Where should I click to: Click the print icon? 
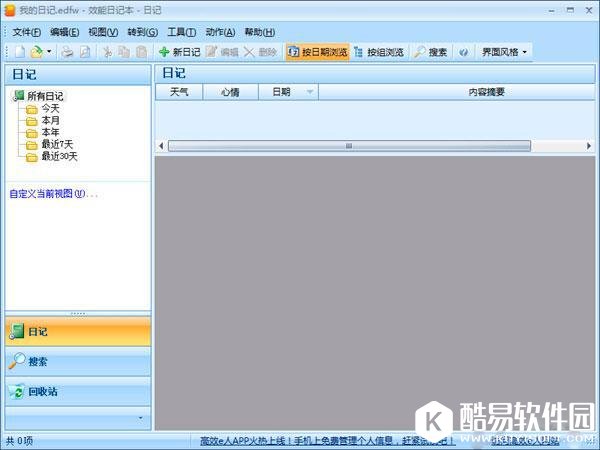67,52
